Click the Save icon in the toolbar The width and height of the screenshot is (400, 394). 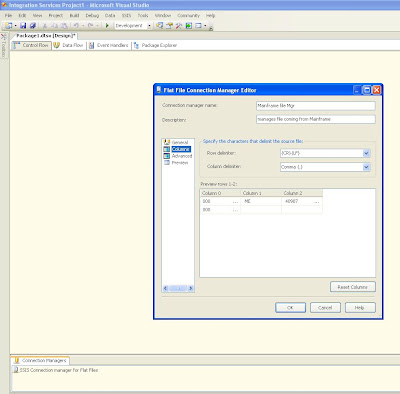point(23,25)
